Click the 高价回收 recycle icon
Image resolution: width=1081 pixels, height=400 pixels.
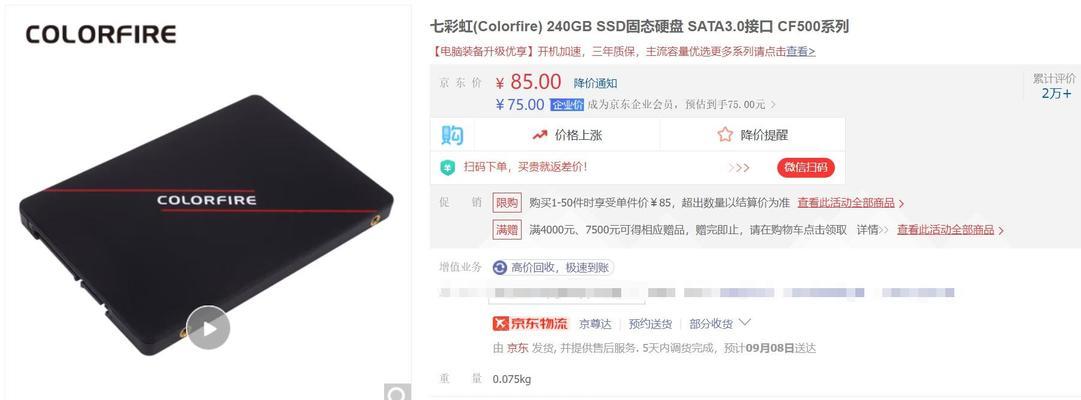[x=500, y=268]
